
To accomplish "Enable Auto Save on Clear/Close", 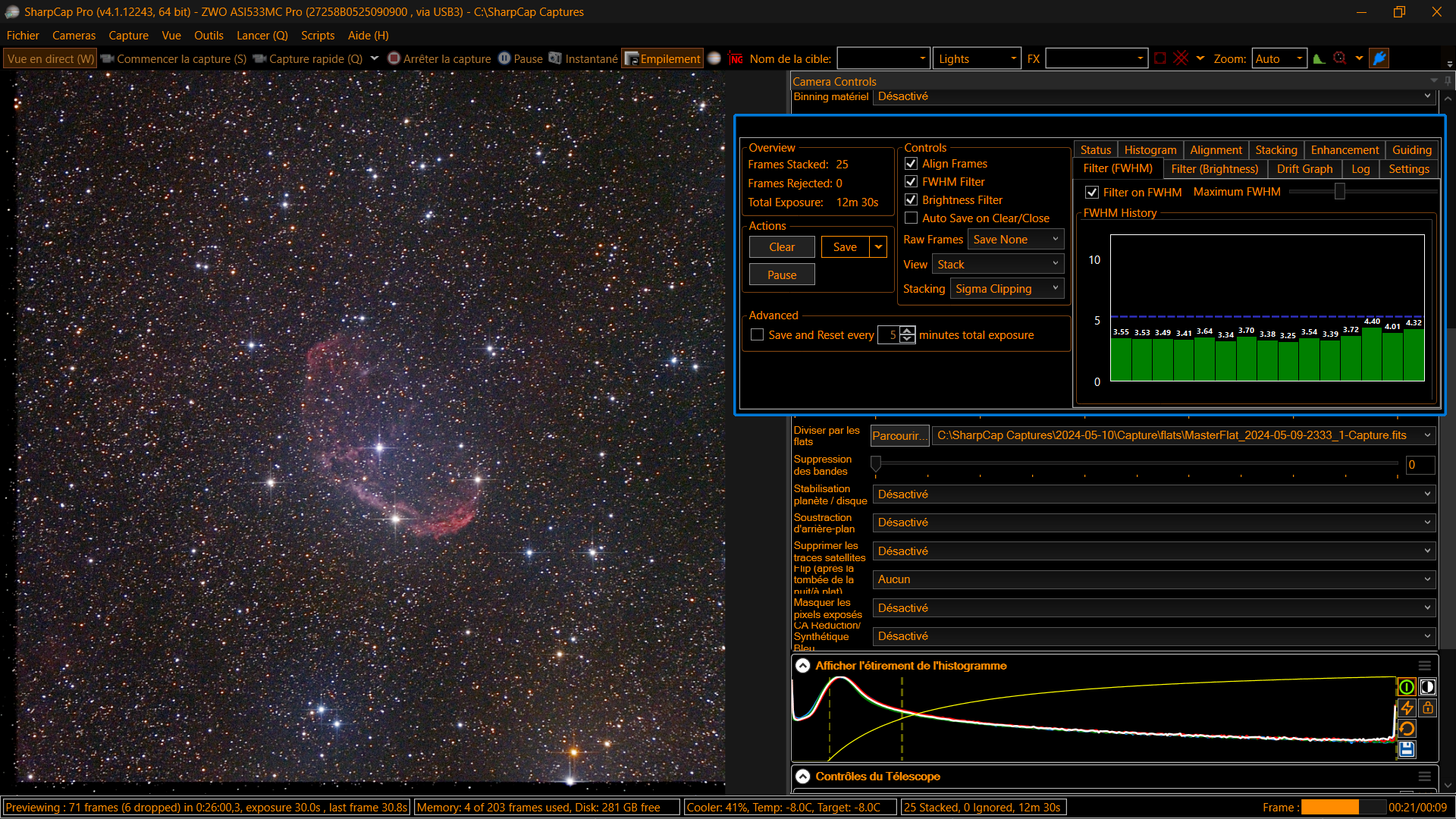I will point(912,218).
